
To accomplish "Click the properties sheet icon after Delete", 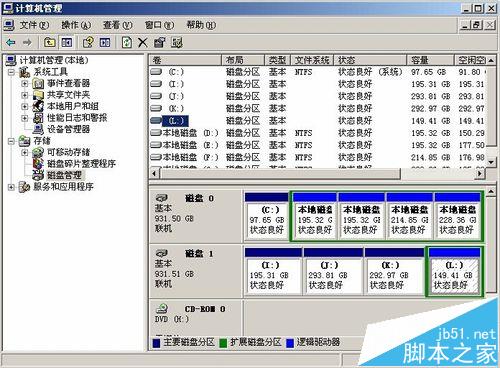I will point(160,42).
